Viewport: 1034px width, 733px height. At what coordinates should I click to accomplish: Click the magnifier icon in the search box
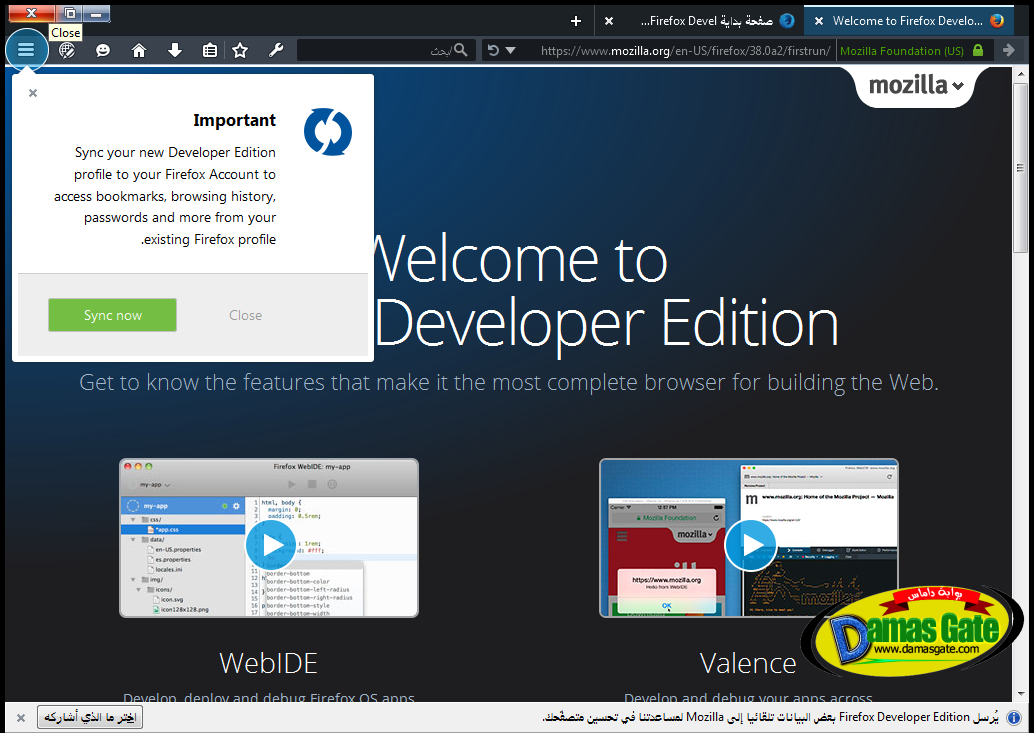point(461,50)
